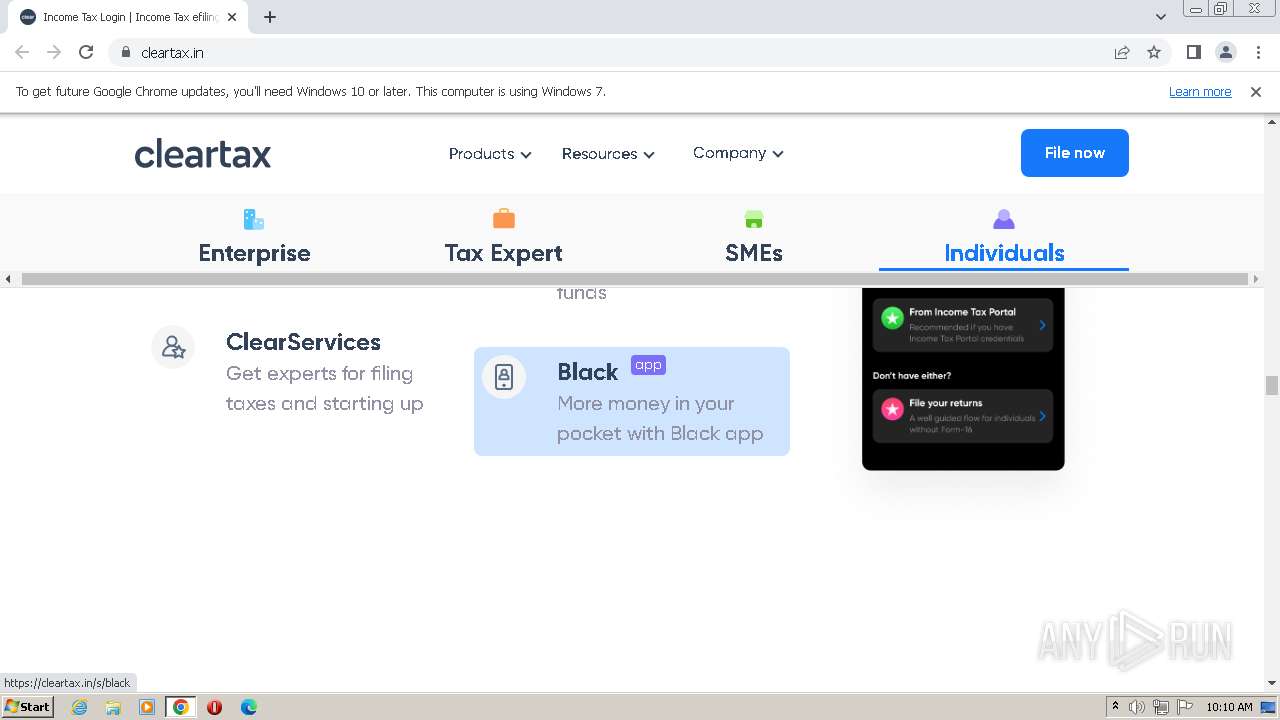Image resolution: width=1280 pixels, height=720 pixels.
Task: Click the horizontal scrollbar left arrow
Action: click(8, 279)
